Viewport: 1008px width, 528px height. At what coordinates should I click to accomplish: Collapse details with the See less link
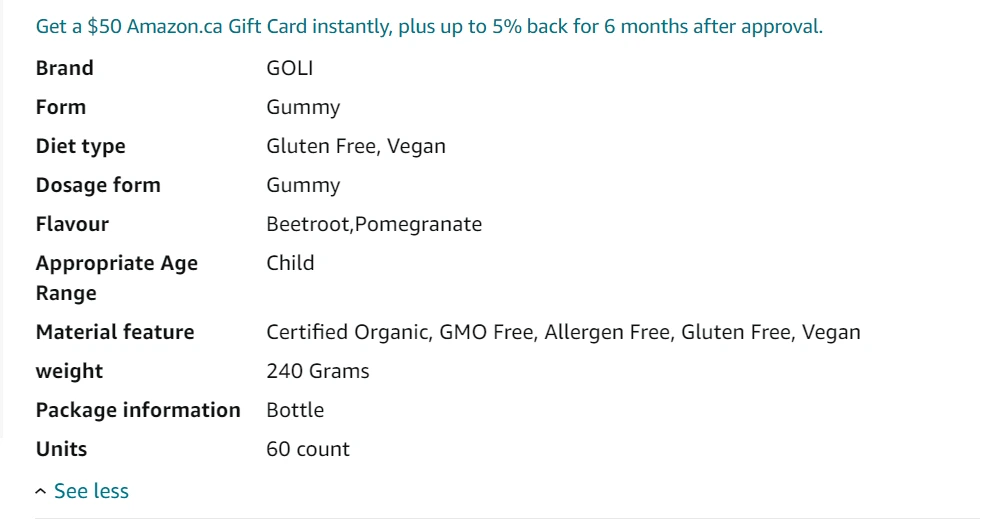(91, 491)
